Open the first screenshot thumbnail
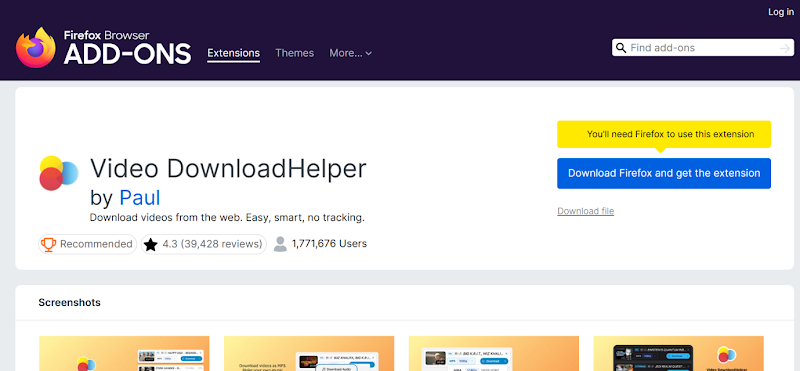The height and width of the screenshot is (371, 800). coord(124,354)
